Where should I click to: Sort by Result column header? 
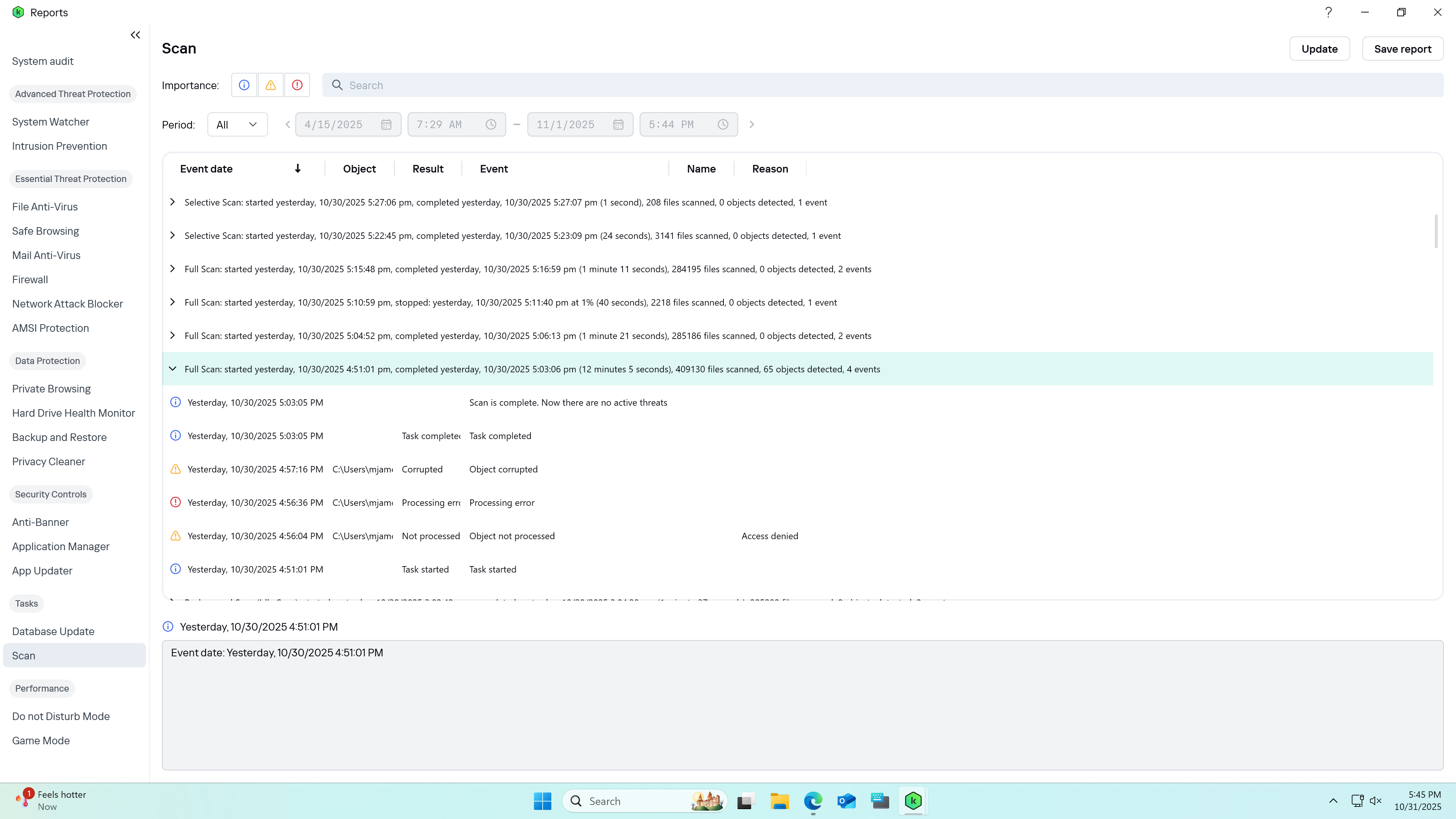[428, 168]
